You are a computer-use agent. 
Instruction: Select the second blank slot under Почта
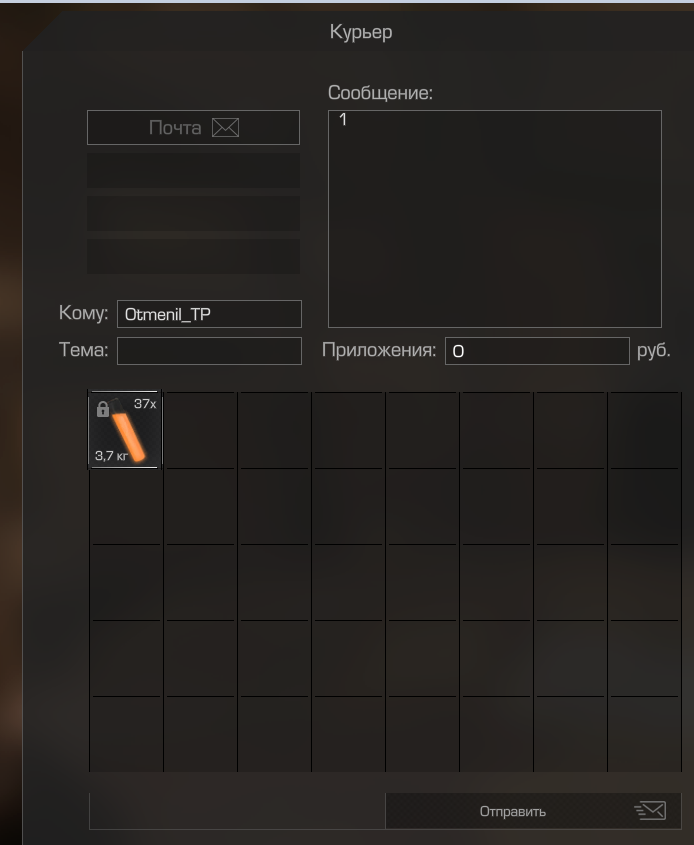pos(193,213)
